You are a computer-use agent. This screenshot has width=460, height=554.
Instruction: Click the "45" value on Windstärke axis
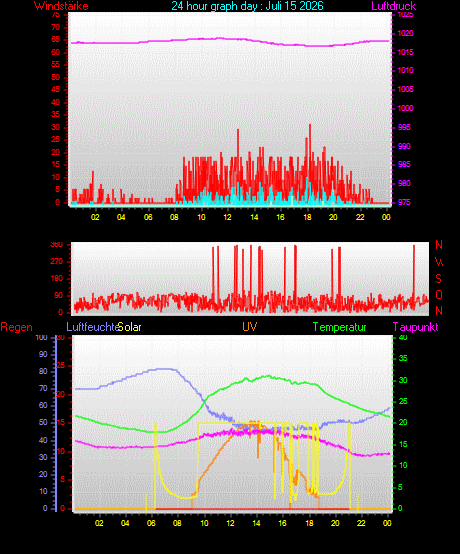(55, 90)
